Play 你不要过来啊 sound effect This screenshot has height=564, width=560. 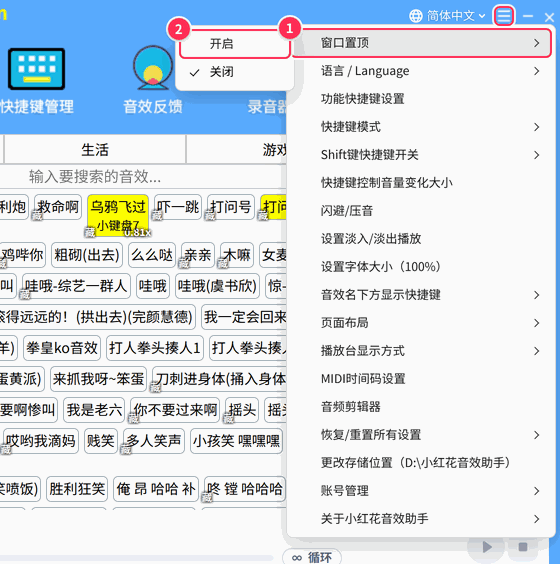(x=175, y=410)
